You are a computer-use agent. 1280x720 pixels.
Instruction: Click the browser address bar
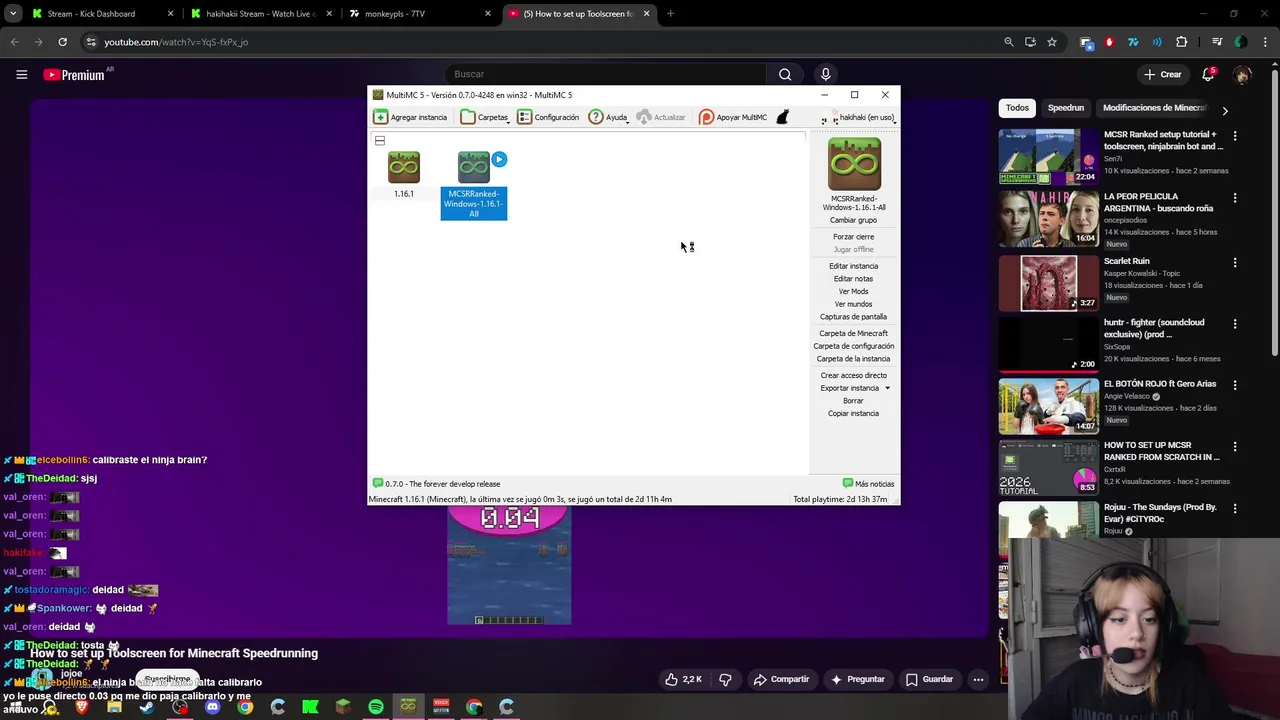pos(540,42)
